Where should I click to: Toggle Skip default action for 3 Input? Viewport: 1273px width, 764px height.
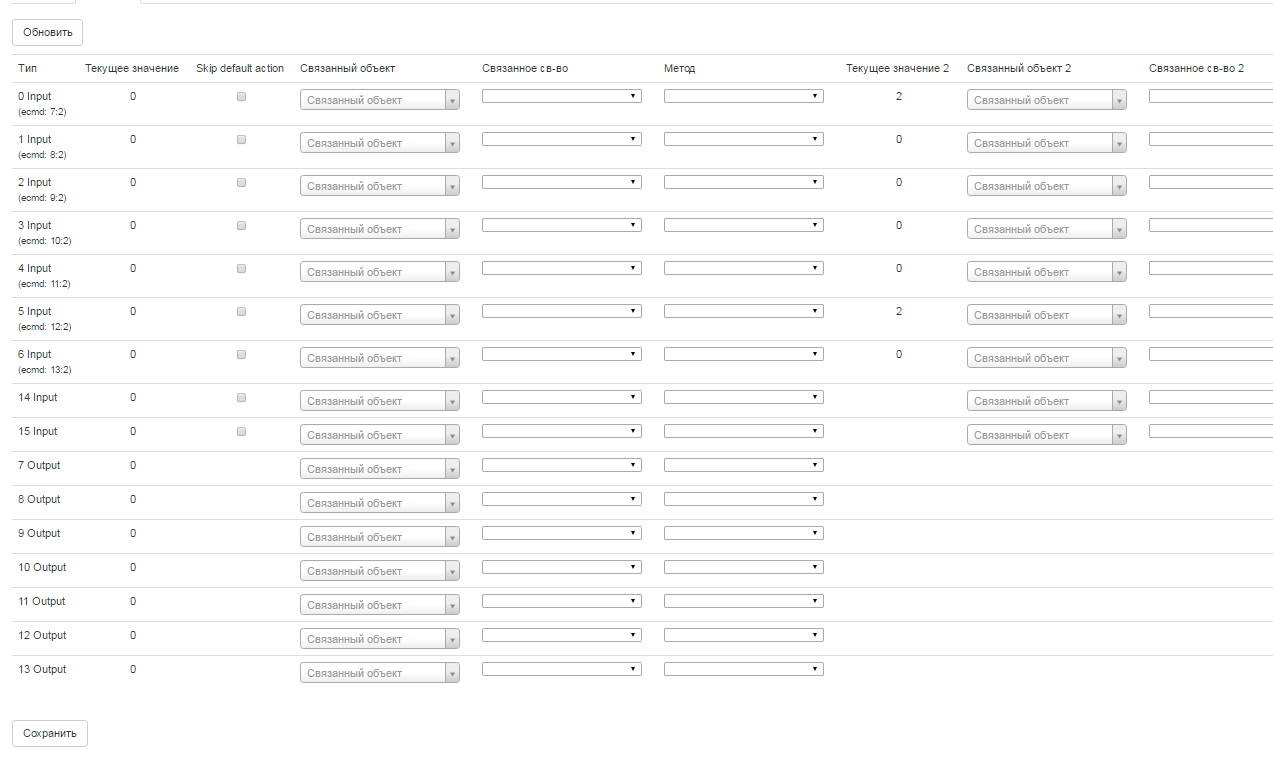click(x=241, y=226)
